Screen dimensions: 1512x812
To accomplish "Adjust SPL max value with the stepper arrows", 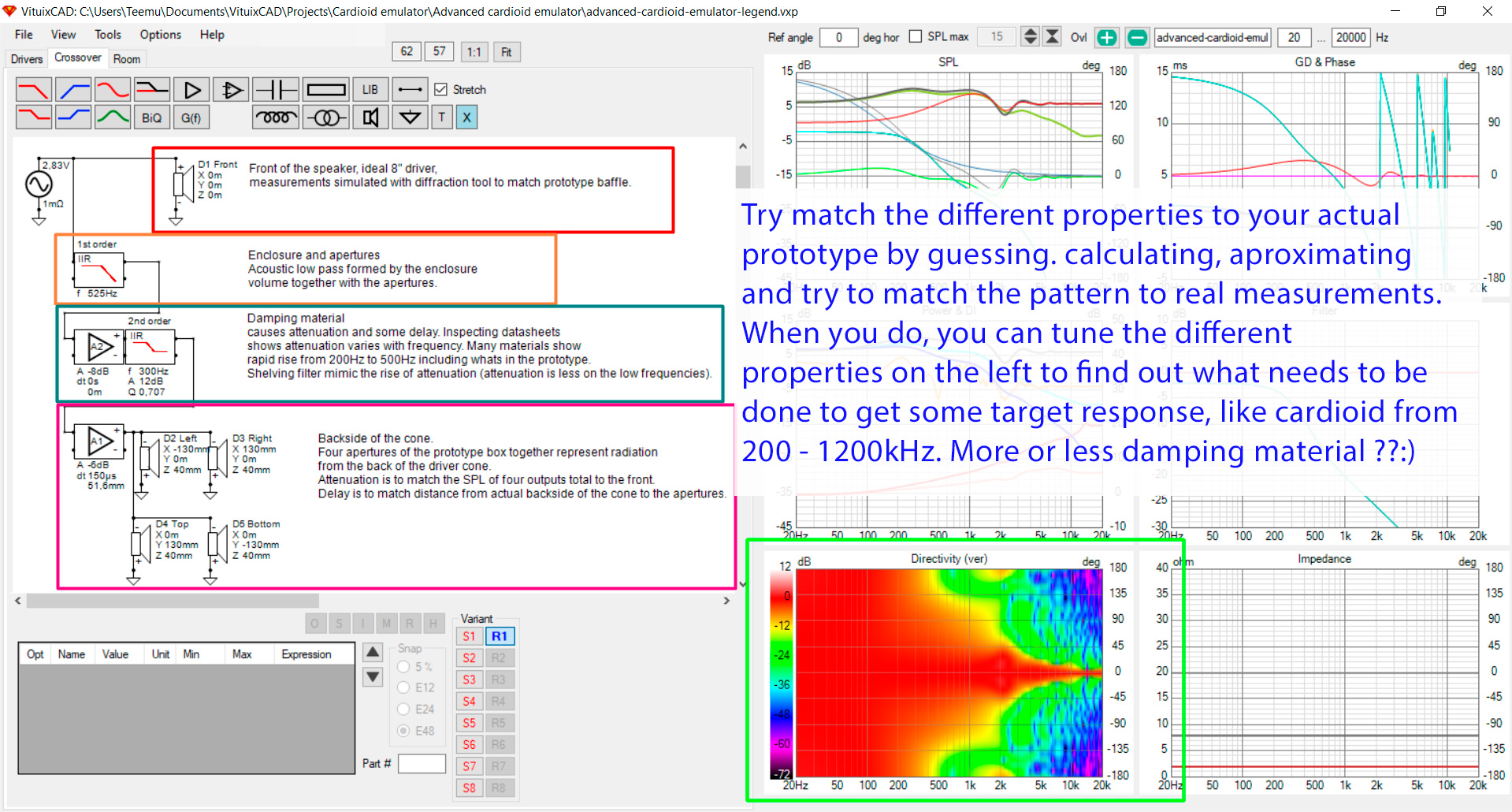I will (1030, 37).
